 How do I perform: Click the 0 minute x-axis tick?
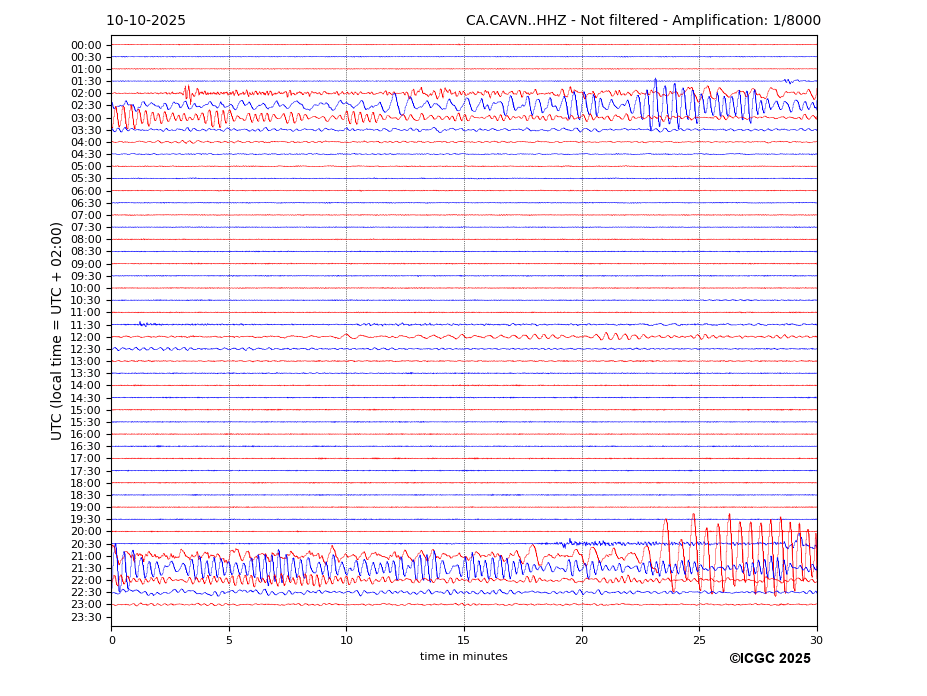111,640
